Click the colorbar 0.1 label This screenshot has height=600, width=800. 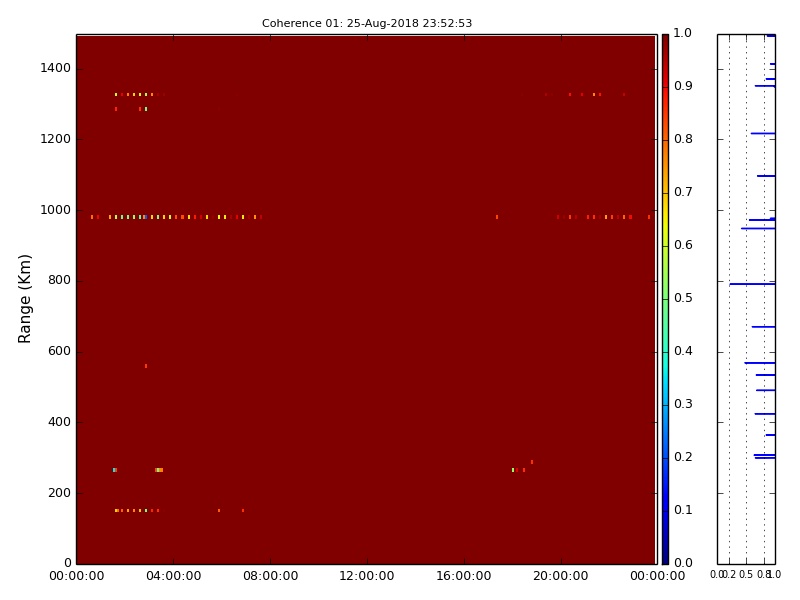point(683,510)
